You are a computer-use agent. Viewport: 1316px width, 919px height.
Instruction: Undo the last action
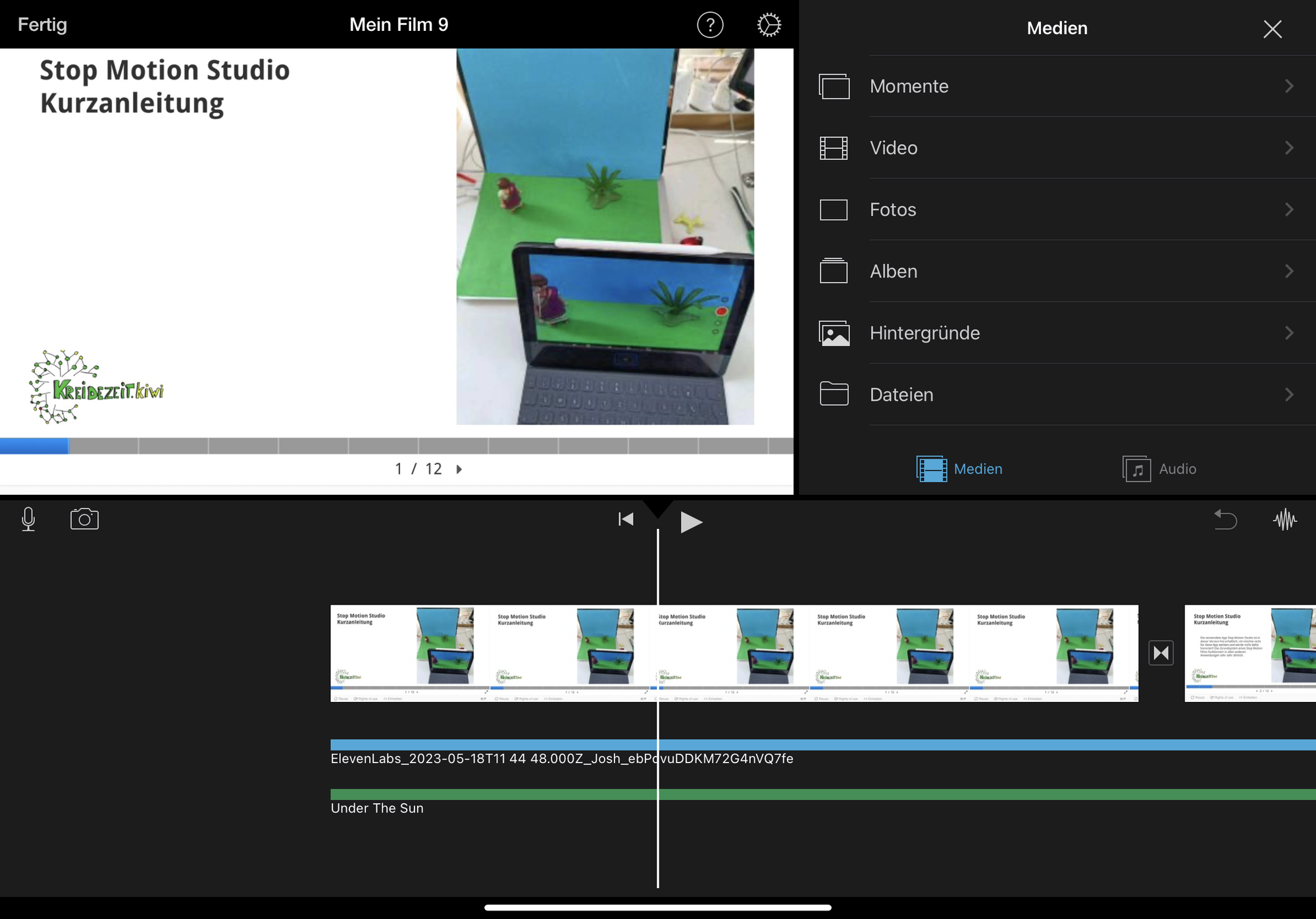(1225, 520)
